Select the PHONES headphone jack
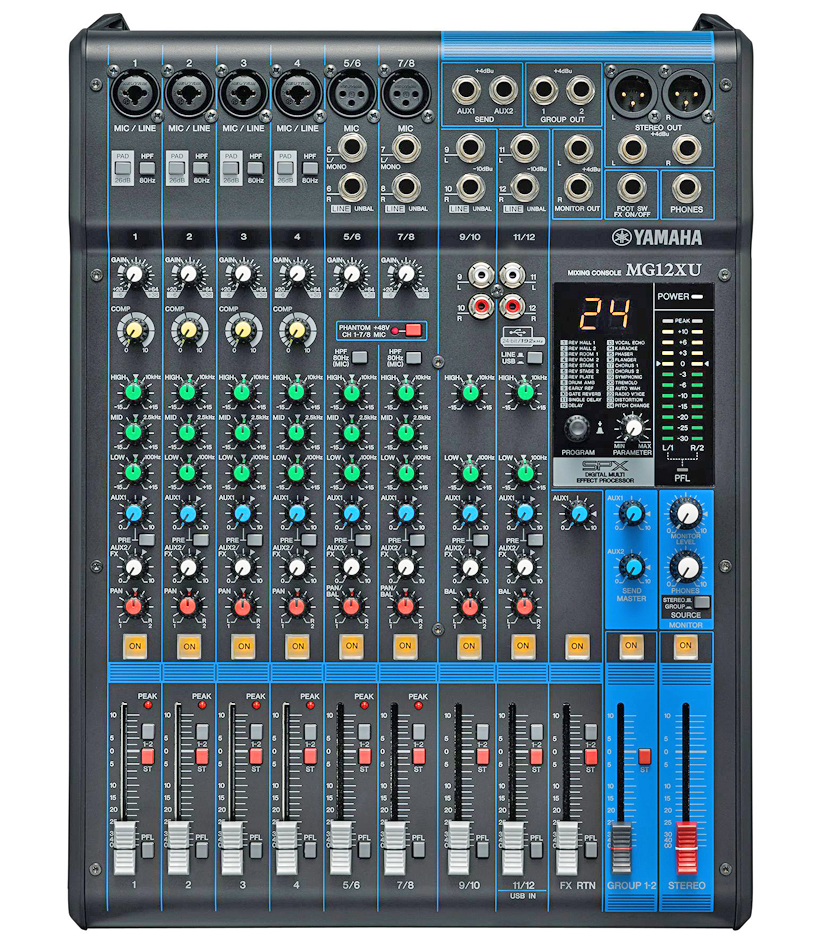The height and width of the screenshot is (948, 820). tap(686, 187)
